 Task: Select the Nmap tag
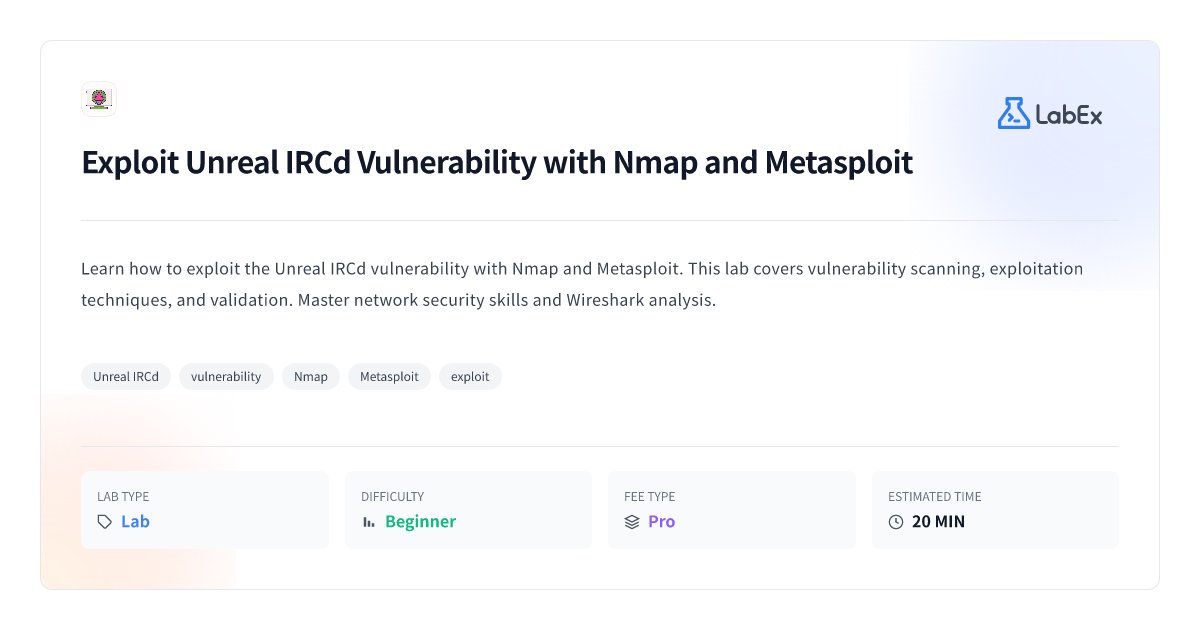click(311, 377)
